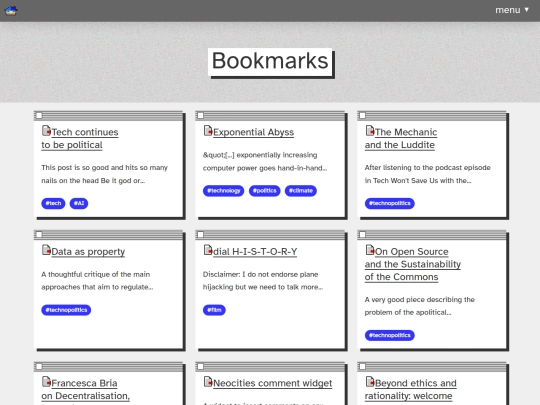Click document icon beside Data as property
Screen dimensions: 540x405
coord(46,250)
